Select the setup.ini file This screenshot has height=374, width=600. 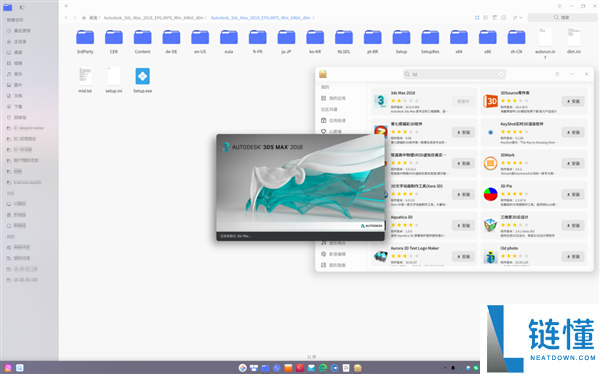[x=114, y=80]
